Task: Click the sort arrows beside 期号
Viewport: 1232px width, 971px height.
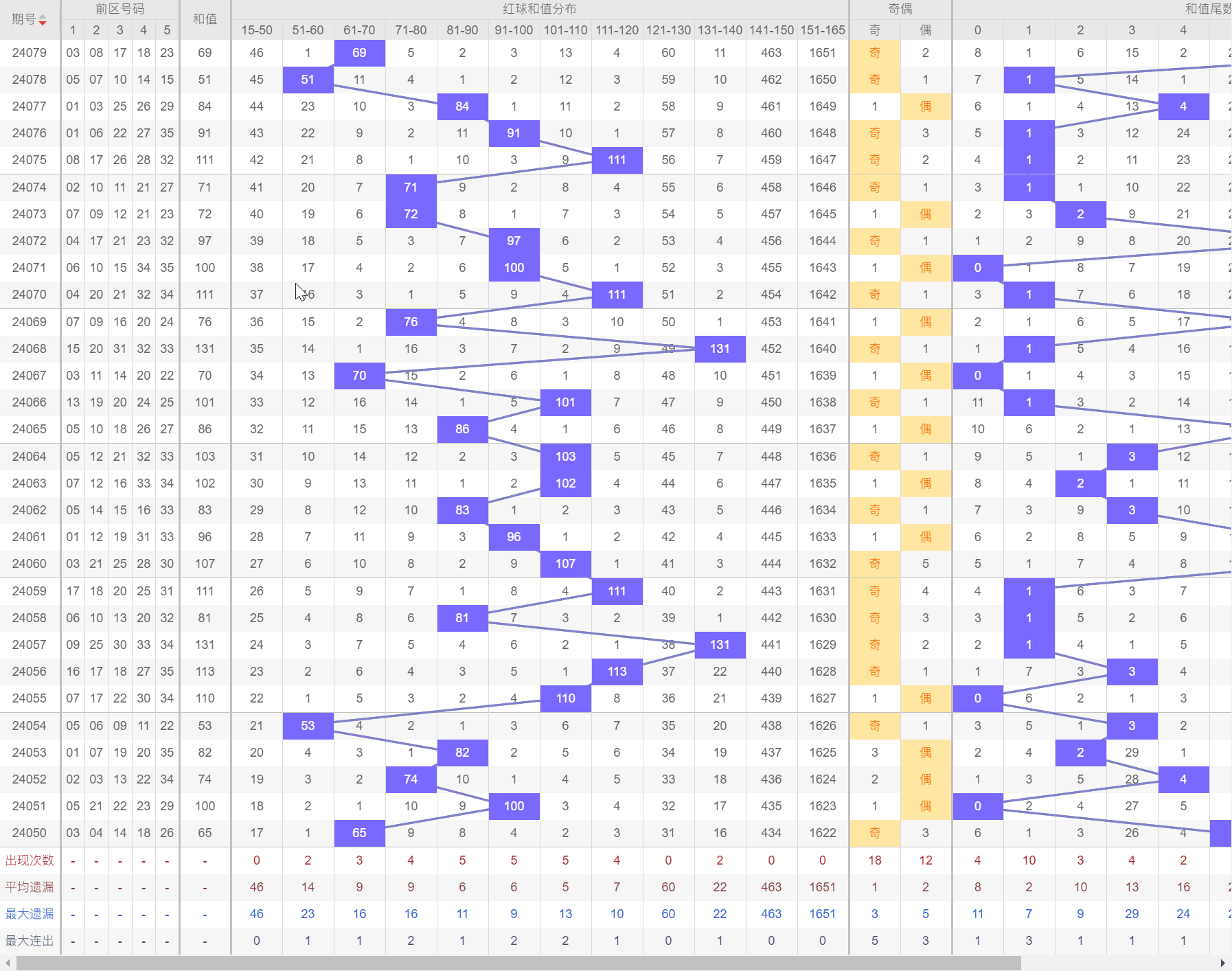Action: [43, 20]
